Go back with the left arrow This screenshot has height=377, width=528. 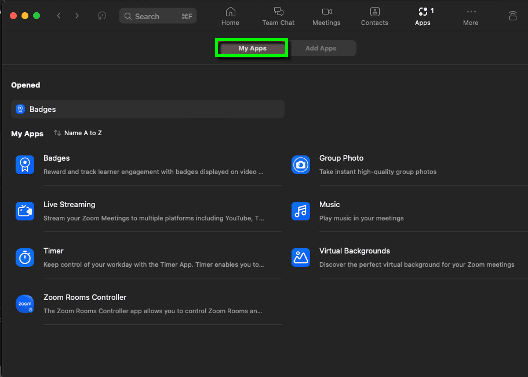click(59, 16)
